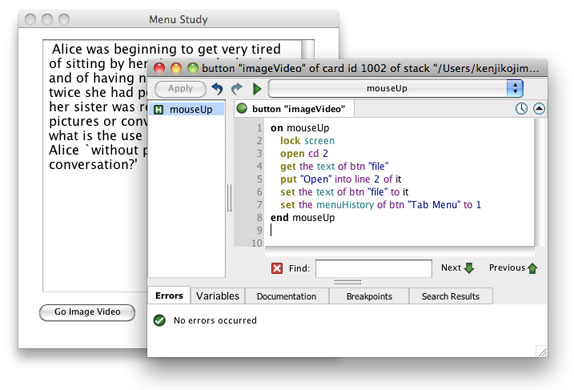Click the green circle icon on script tab
Screen dimensions: 574x390
[x=242, y=108]
